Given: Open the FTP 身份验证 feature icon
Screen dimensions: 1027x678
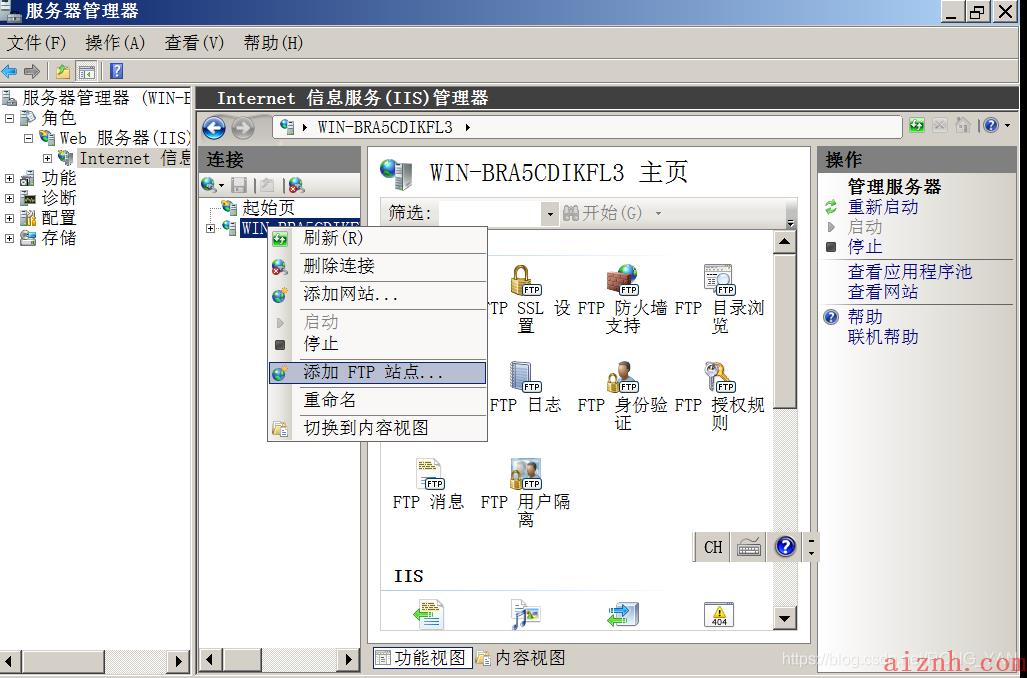Looking at the screenshot, I should pyautogui.click(x=623, y=377).
